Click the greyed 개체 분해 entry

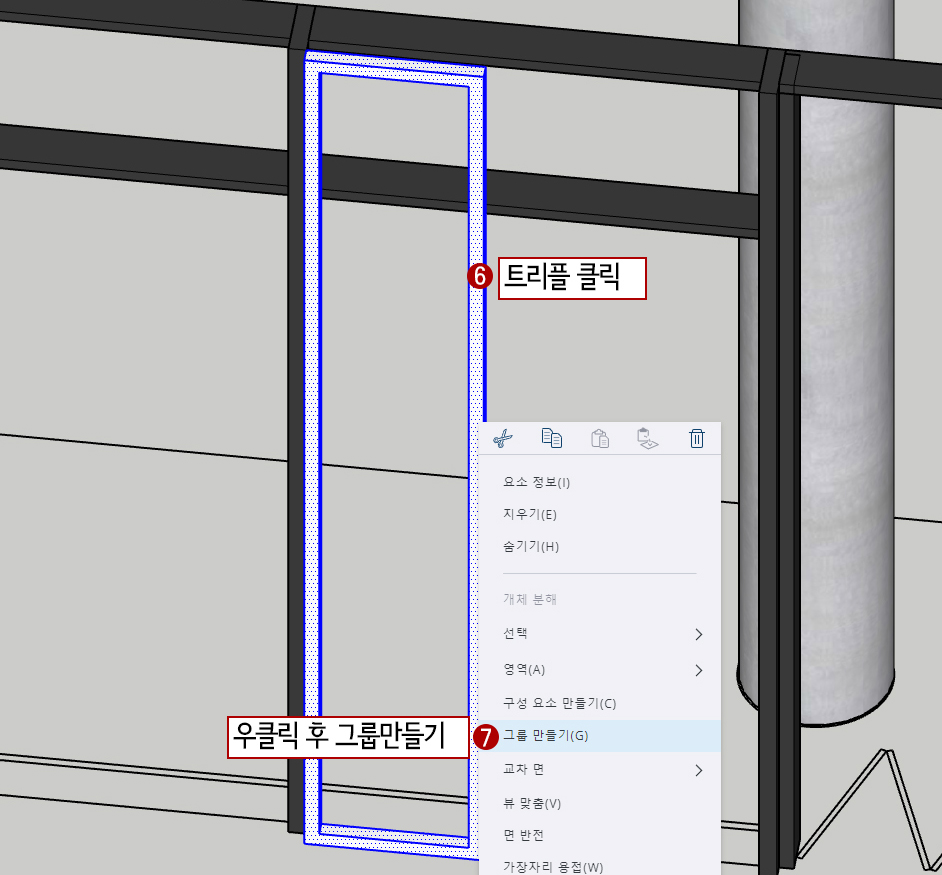click(x=600, y=599)
